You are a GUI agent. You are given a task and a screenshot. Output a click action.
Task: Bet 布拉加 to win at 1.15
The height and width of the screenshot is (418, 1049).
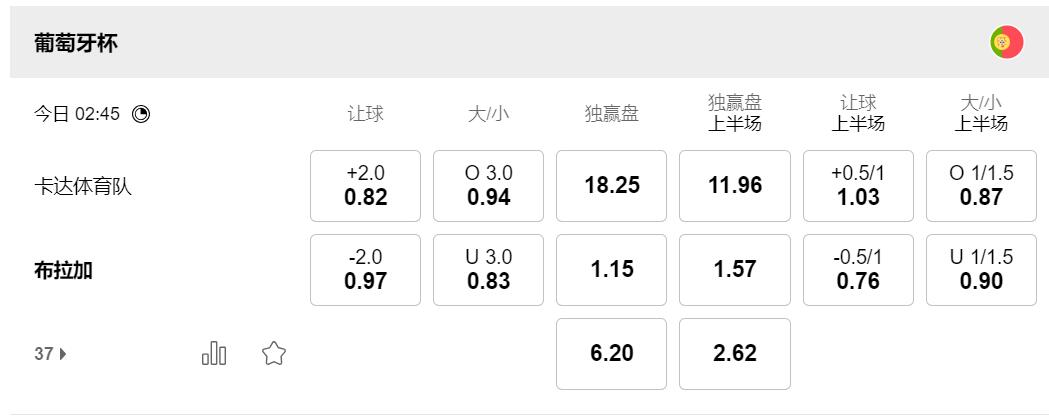tap(611, 270)
